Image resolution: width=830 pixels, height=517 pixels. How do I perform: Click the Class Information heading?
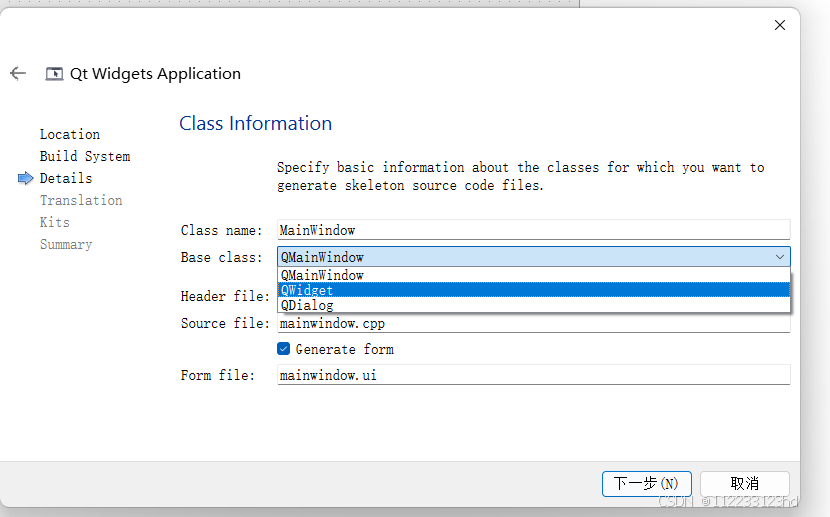(256, 123)
